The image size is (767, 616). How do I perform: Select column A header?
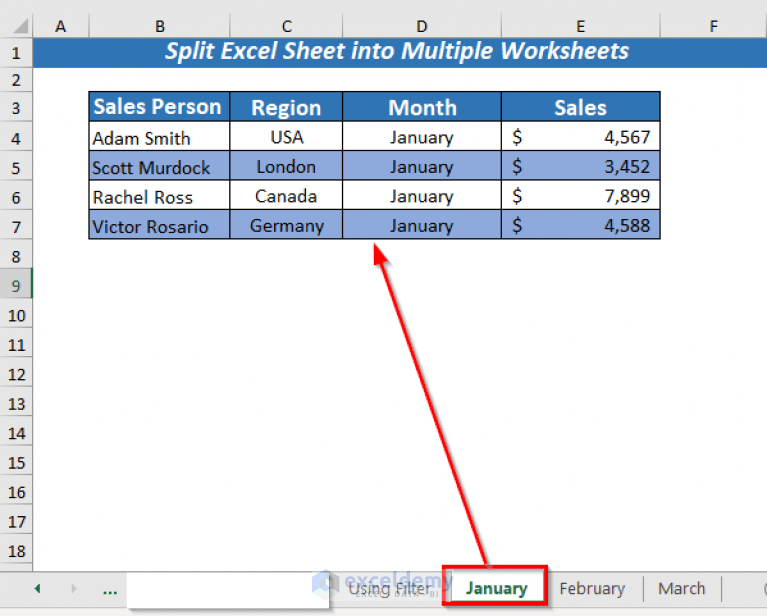pyautogui.click(x=61, y=26)
